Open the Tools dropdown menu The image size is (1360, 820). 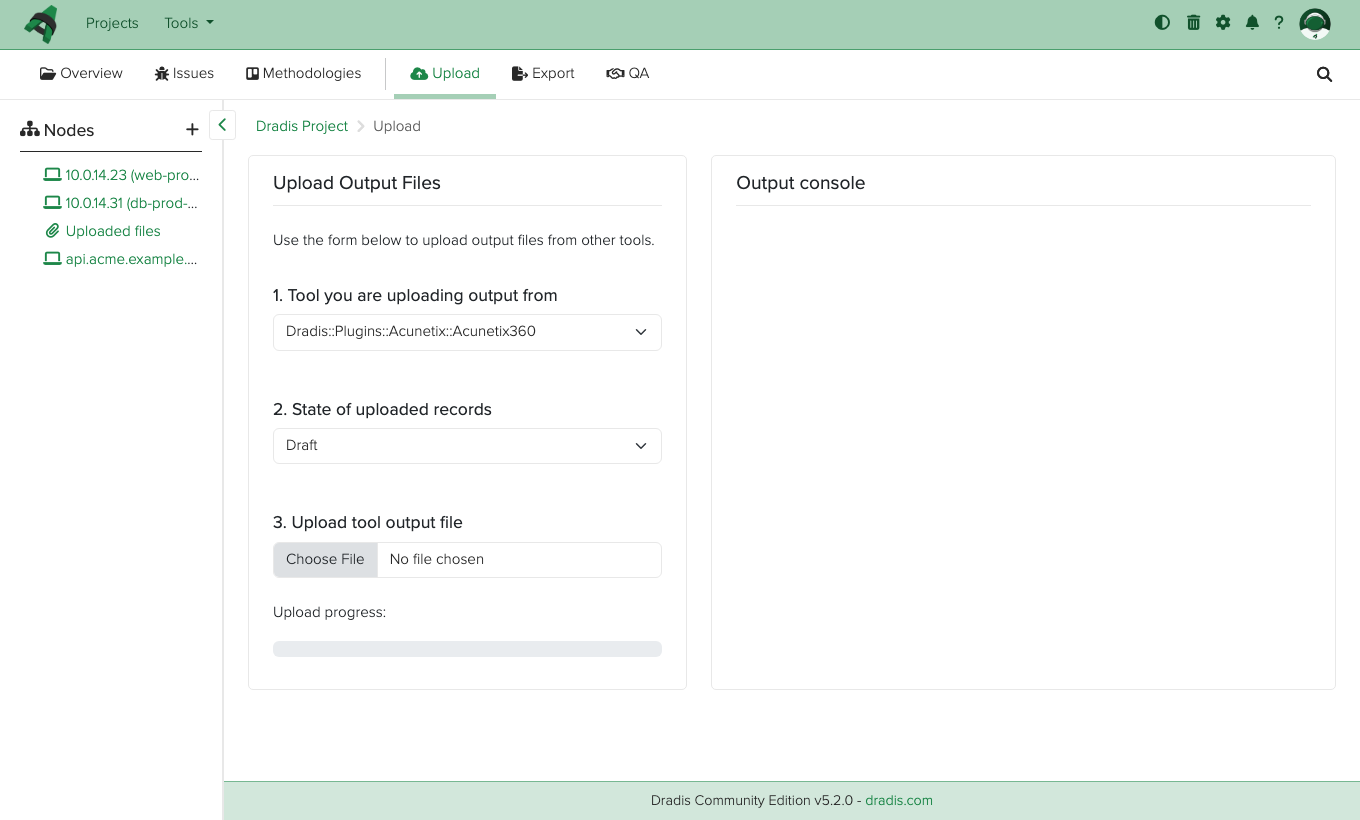point(189,23)
